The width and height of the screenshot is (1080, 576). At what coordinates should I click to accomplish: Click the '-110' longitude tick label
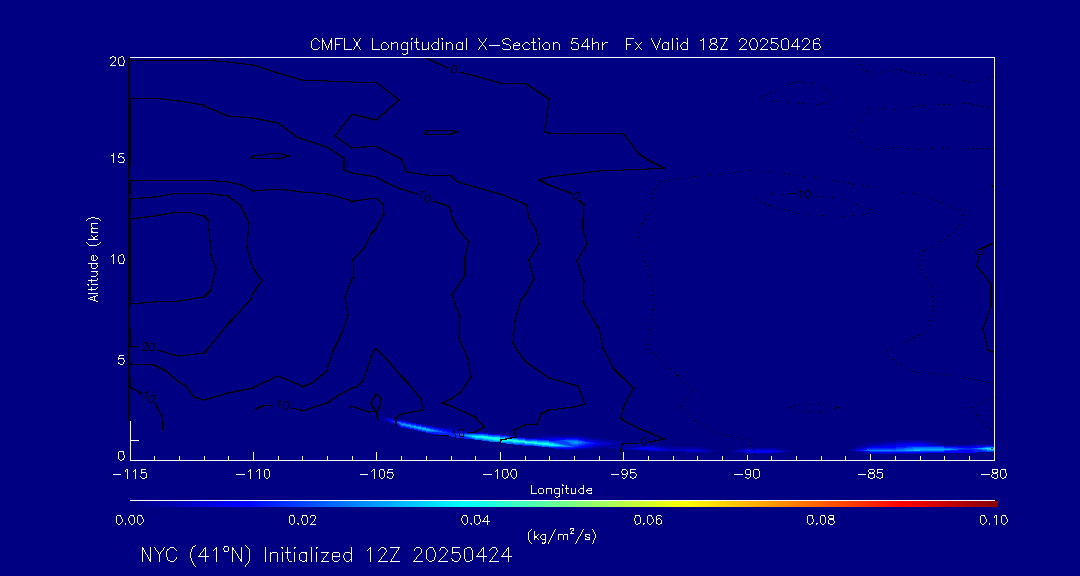pyautogui.click(x=253, y=475)
